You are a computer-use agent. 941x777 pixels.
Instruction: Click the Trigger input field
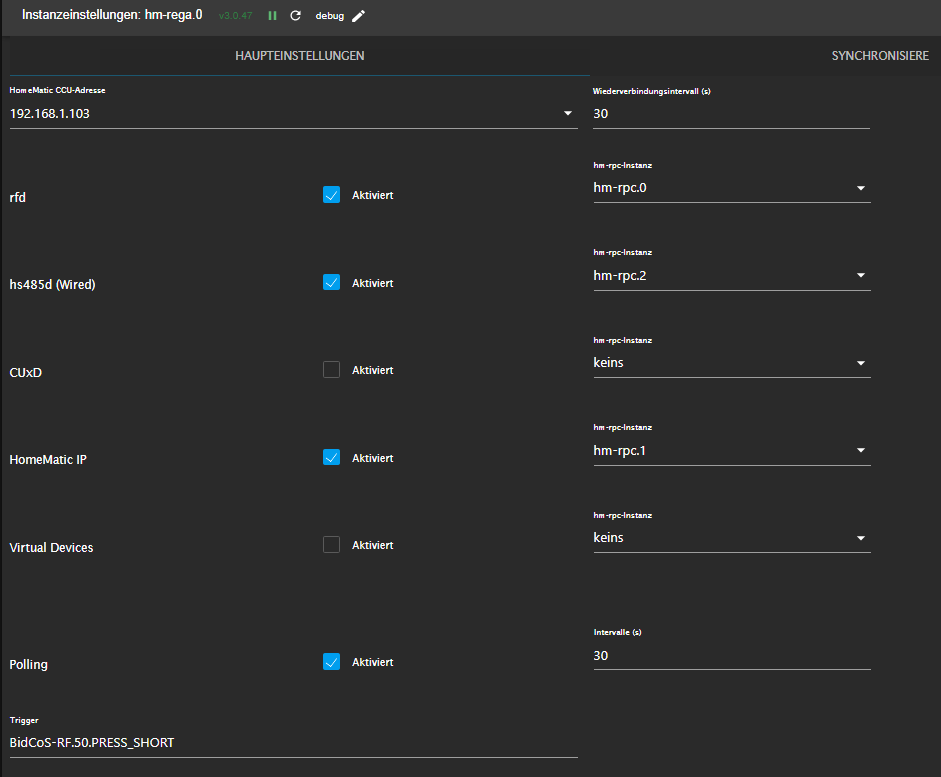(293, 742)
